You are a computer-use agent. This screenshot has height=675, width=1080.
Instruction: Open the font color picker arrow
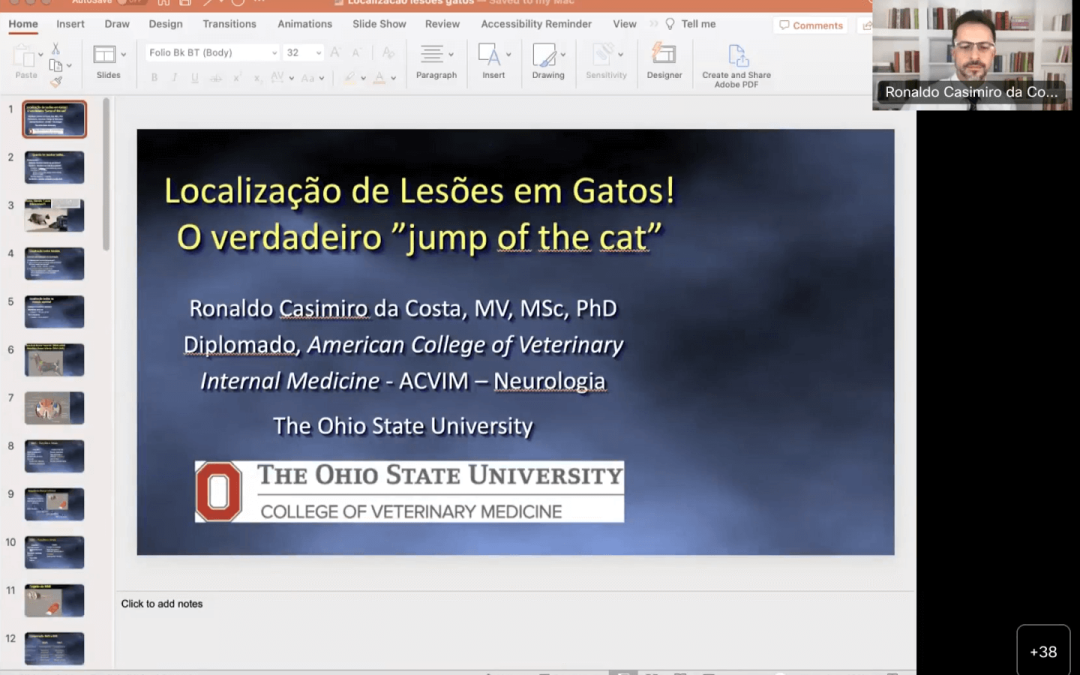[393, 78]
